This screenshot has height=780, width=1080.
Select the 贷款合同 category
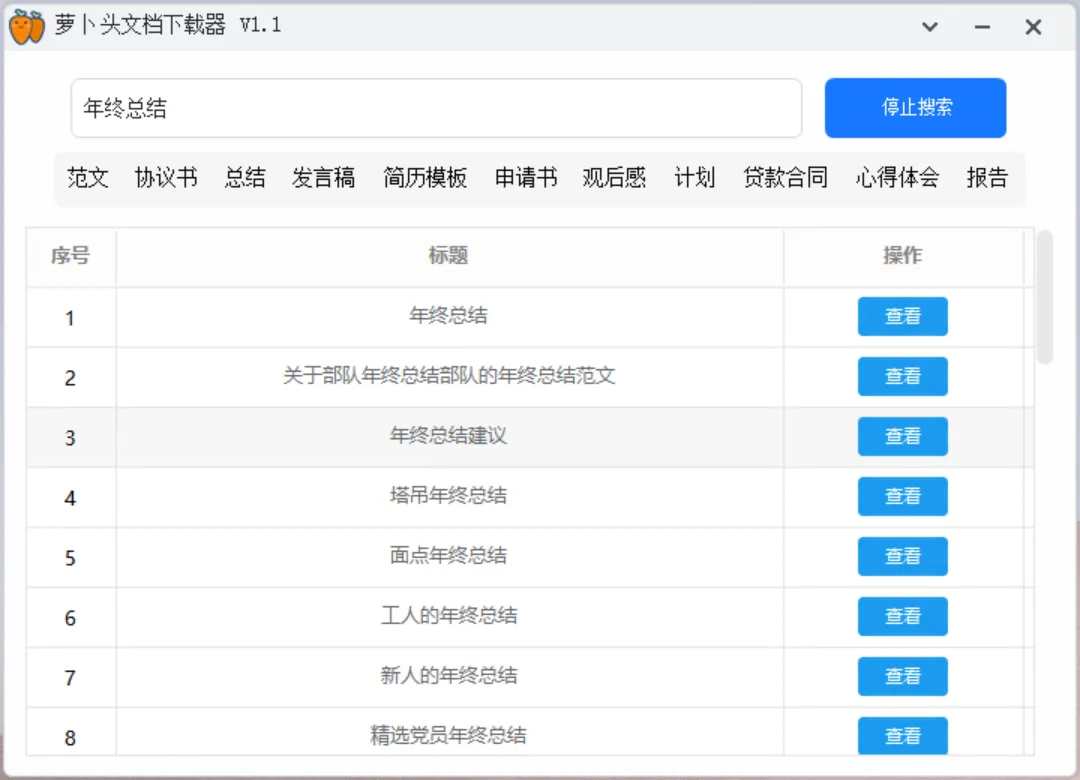point(785,178)
